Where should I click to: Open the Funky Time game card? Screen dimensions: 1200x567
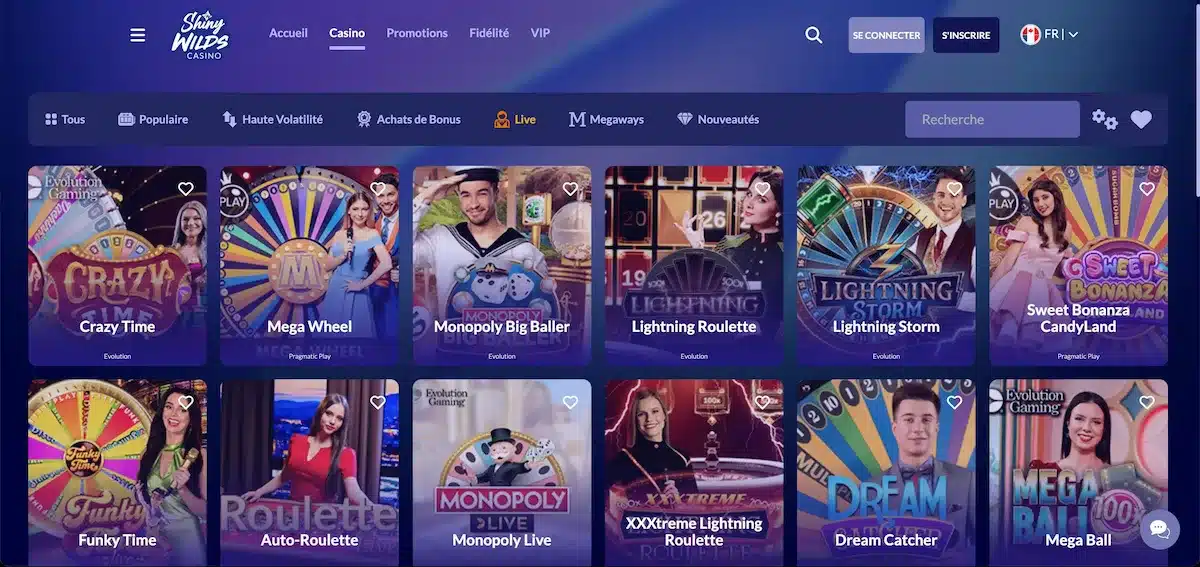(117, 473)
